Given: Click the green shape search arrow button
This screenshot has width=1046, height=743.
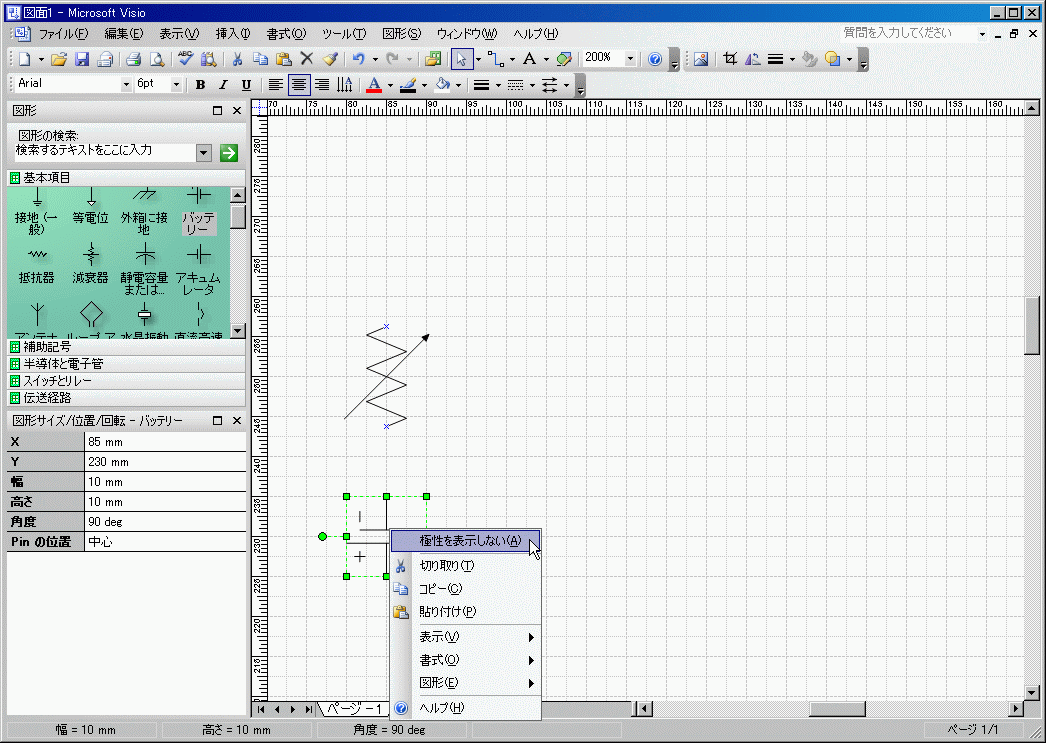Looking at the screenshot, I should [228, 153].
